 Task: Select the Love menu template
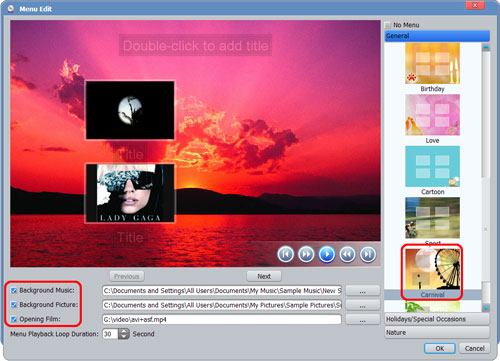432,115
